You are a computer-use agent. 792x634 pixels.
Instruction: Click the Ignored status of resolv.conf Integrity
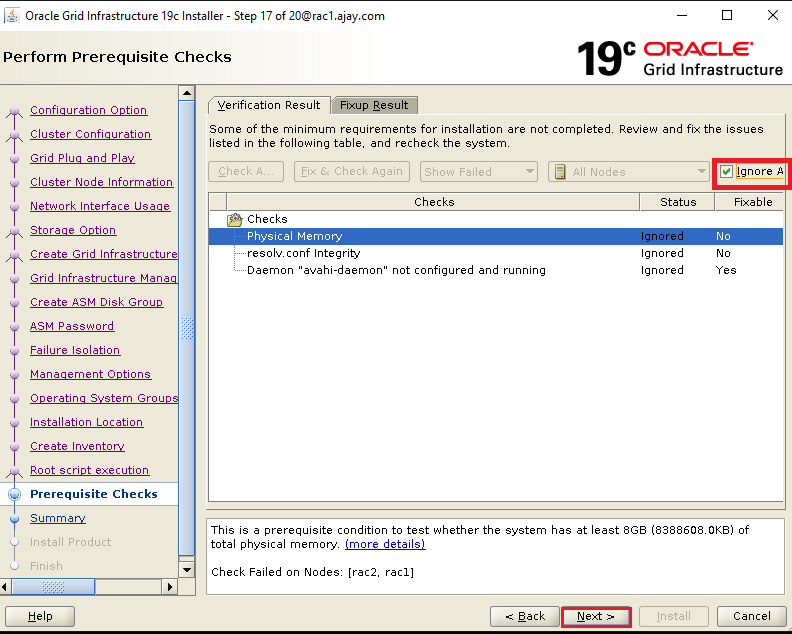662,253
